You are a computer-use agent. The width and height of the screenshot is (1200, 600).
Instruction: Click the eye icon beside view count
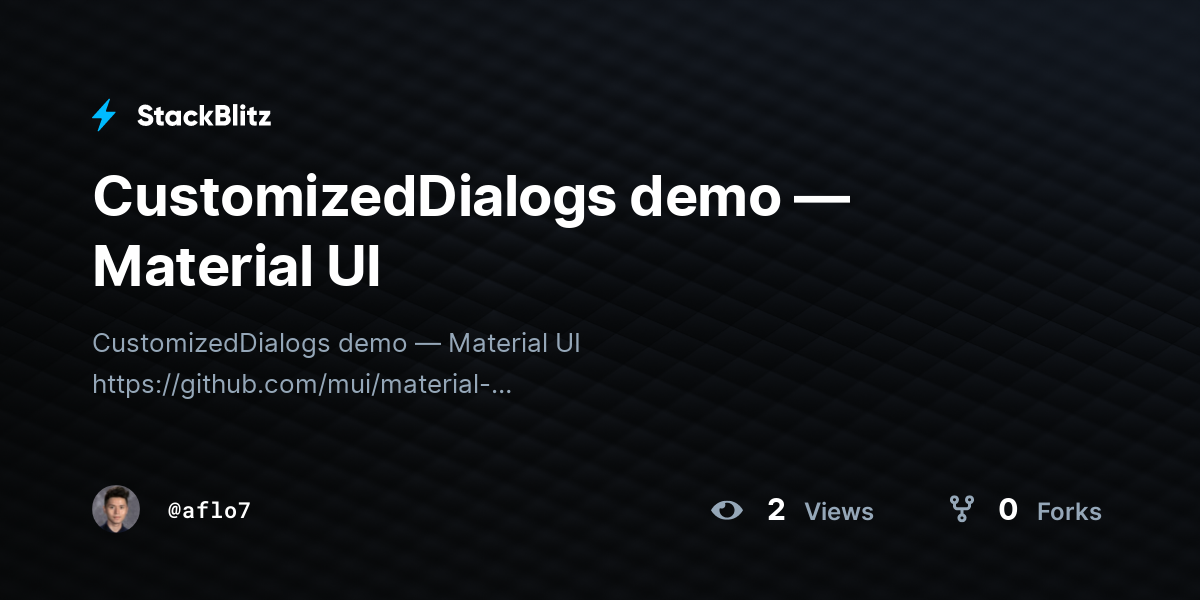[x=727, y=511]
